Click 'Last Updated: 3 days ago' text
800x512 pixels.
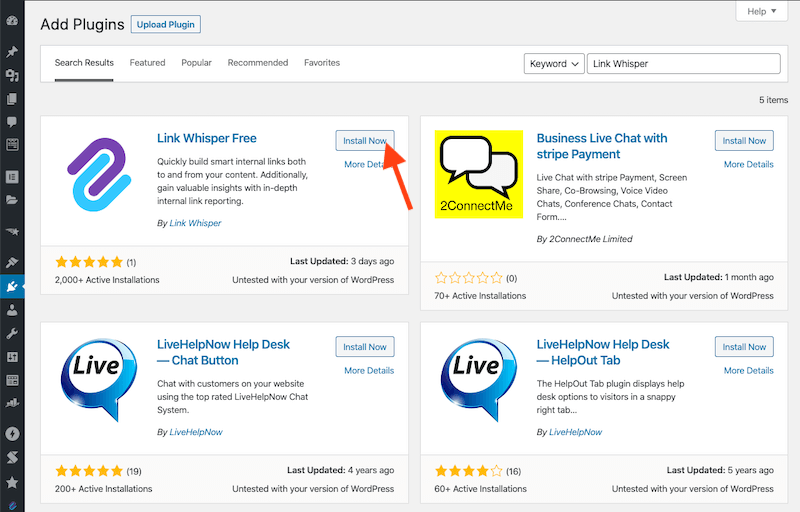point(342,261)
